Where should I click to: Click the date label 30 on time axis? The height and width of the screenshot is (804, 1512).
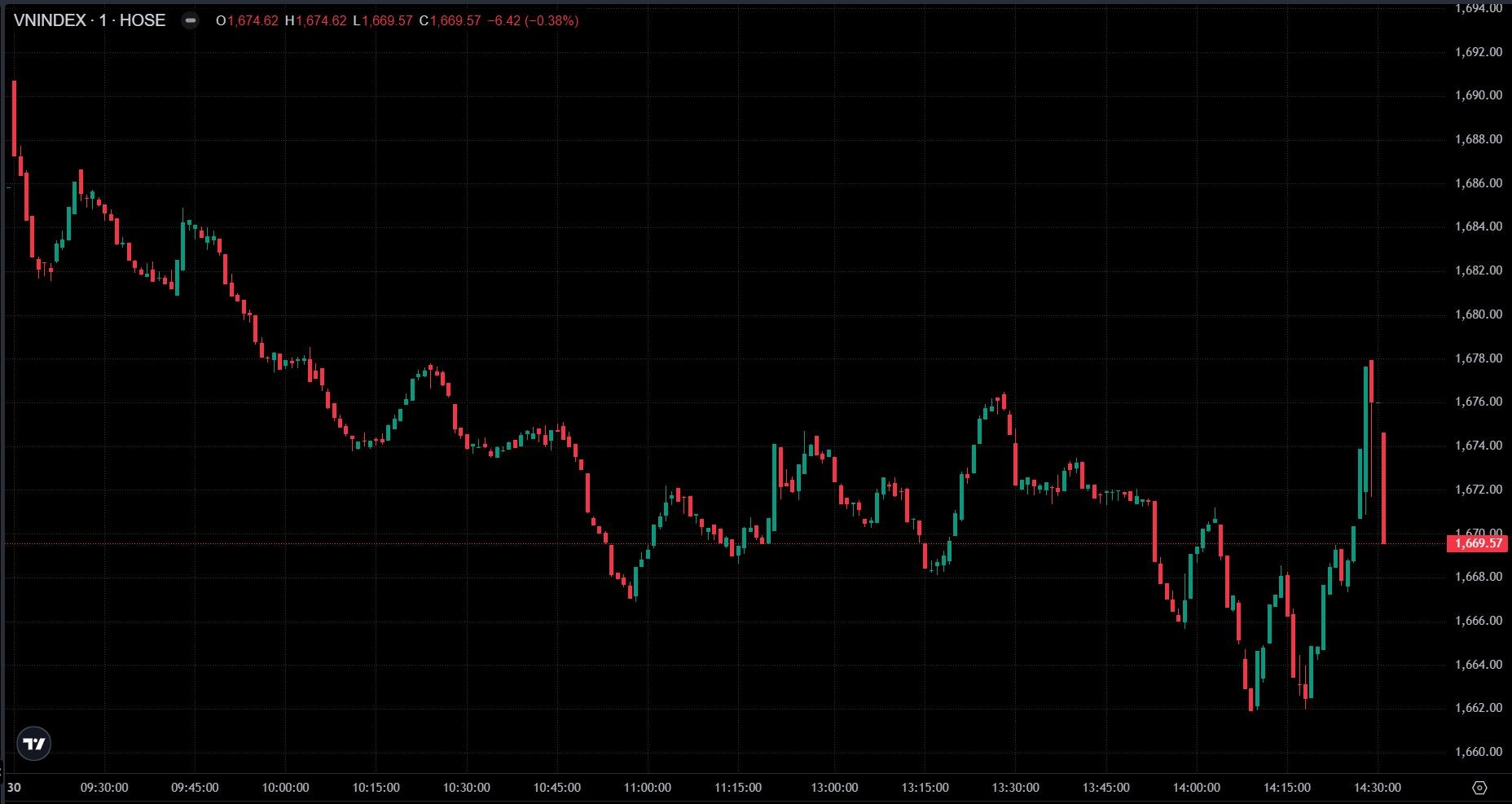click(x=13, y=788)
